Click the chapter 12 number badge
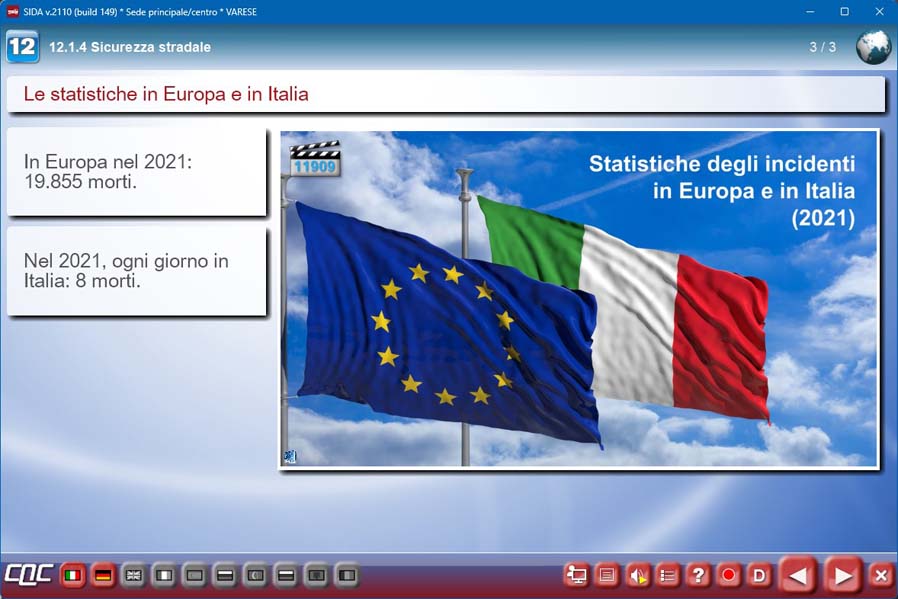This screenshot has height=599, width=898. pos(22,47)
